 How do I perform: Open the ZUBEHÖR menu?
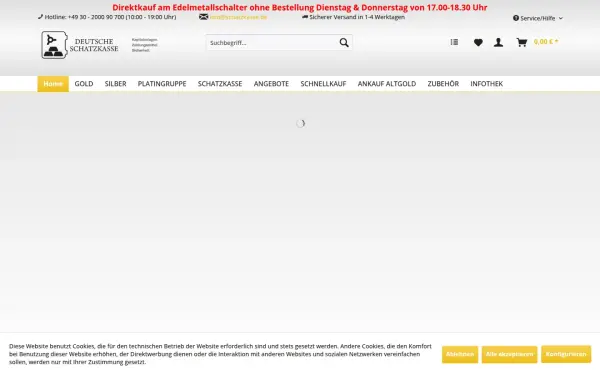click(x=443, y=84)
